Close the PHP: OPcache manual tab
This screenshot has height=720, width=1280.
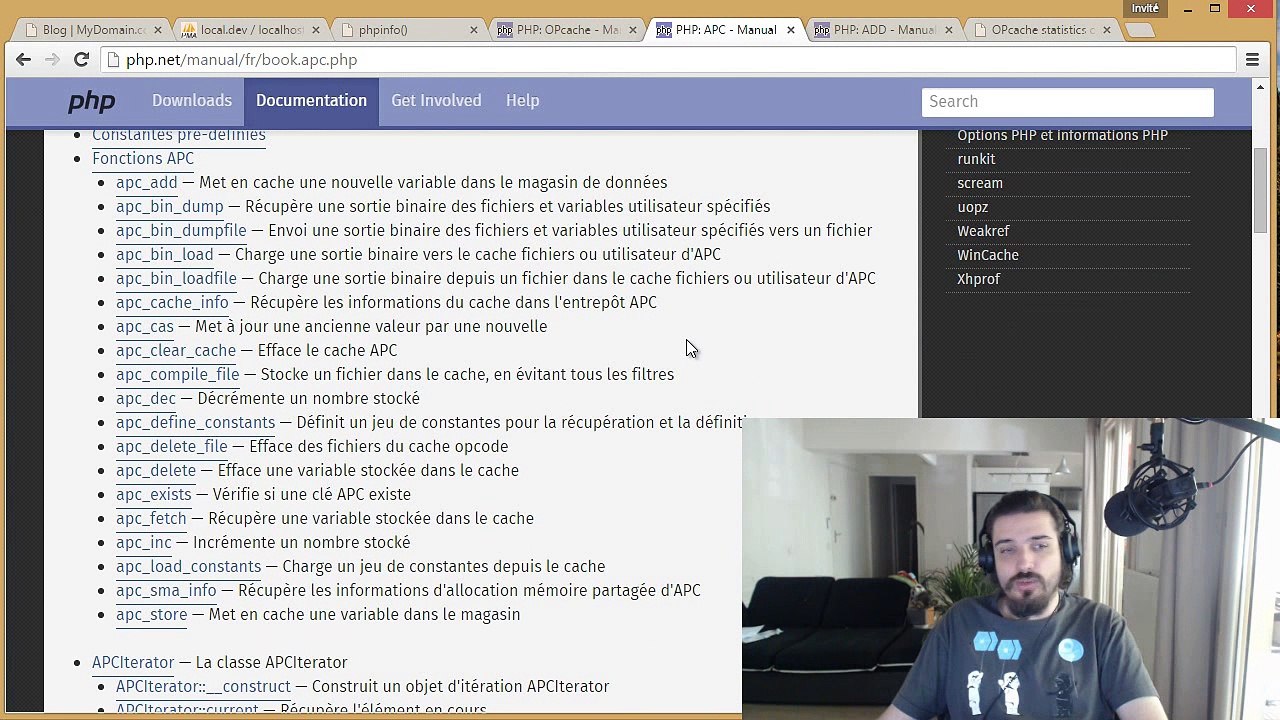[x=632, y=30]
